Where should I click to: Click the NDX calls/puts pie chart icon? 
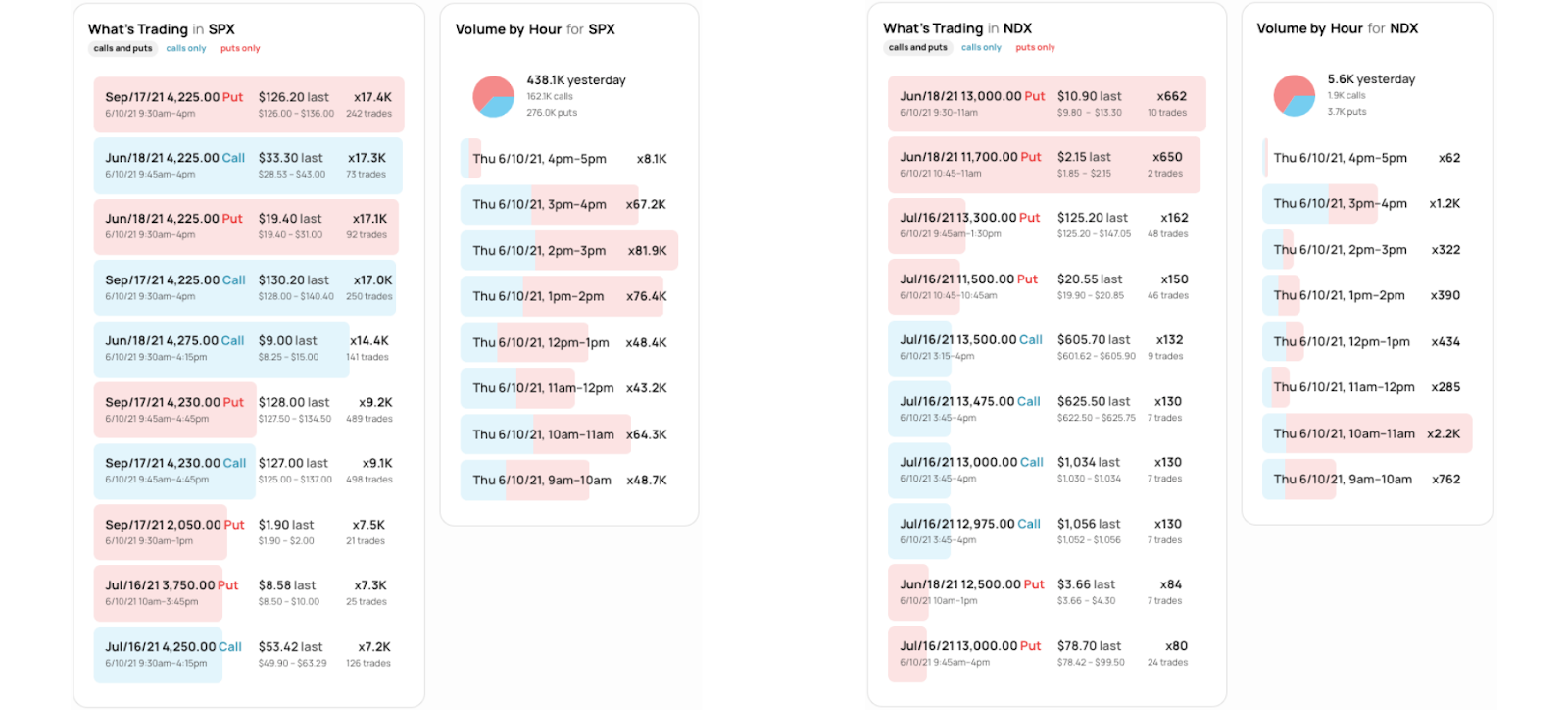click(x=1294, y=95)
